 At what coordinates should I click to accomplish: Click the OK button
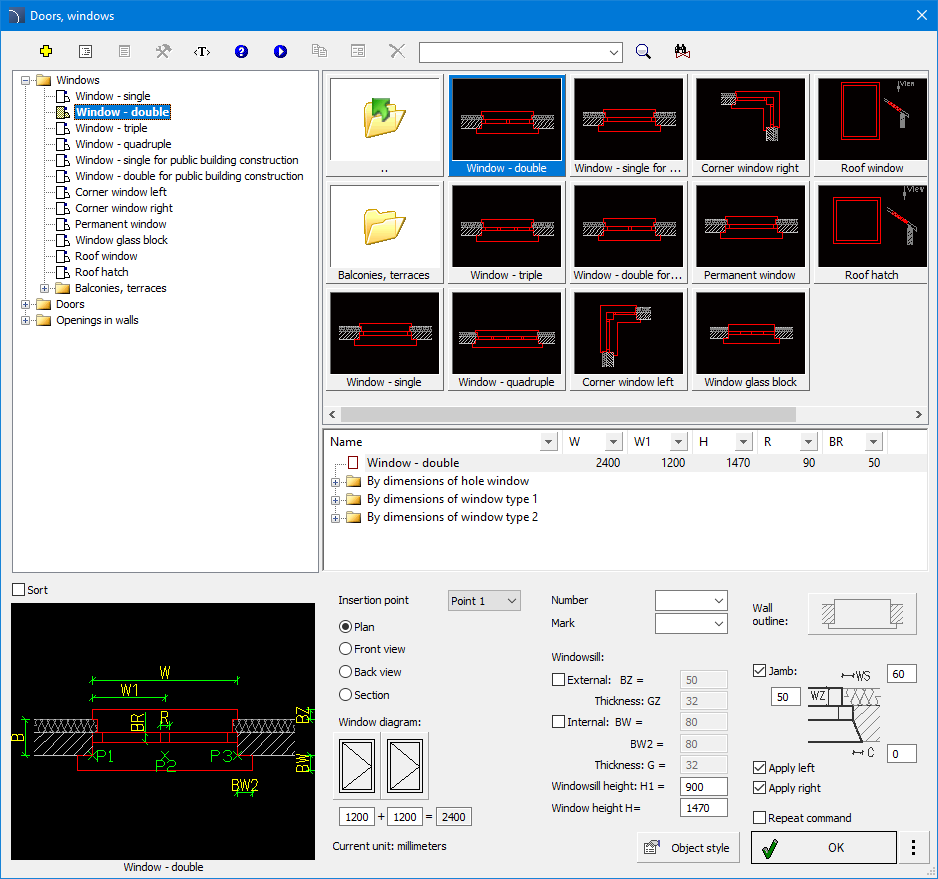(x=823, y=847)
